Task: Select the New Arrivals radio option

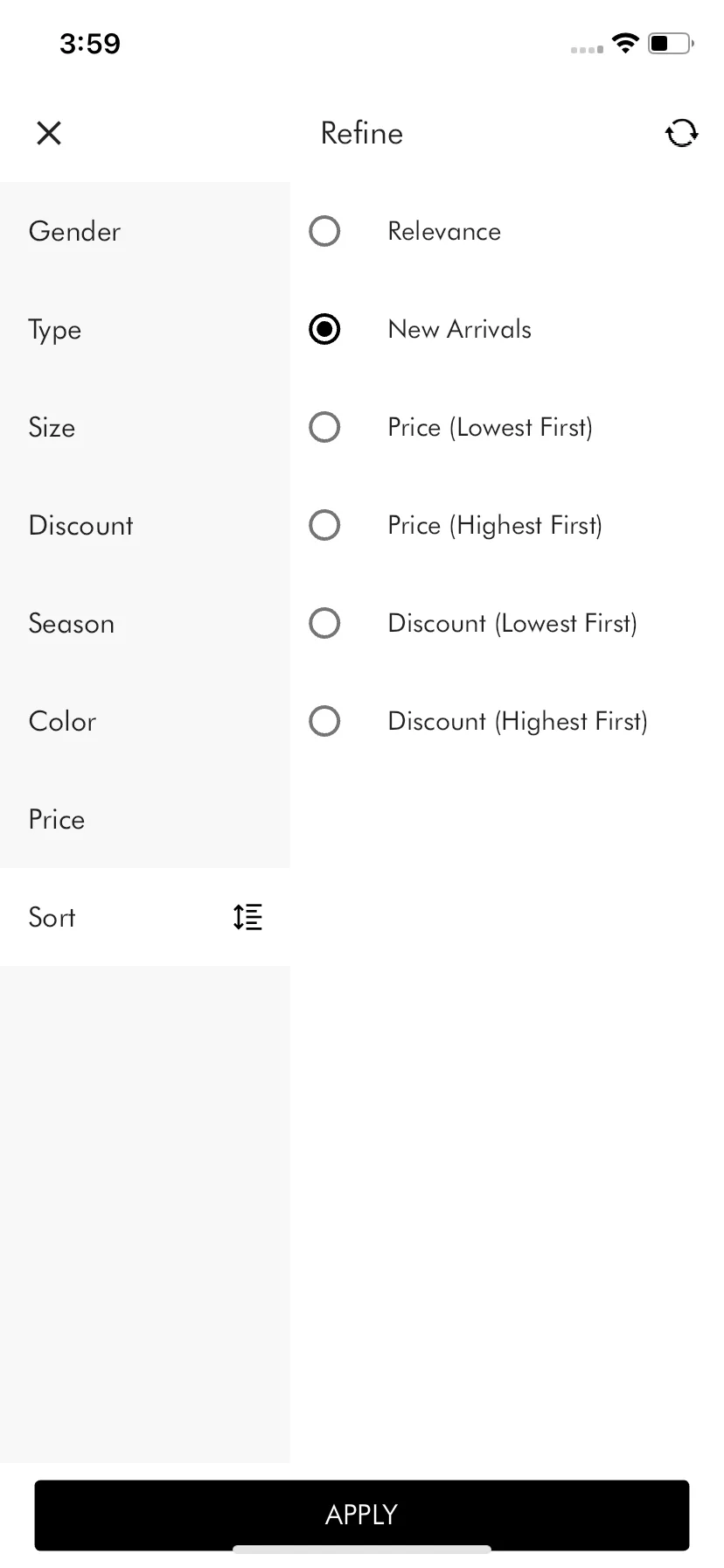Action: point(324,329)
